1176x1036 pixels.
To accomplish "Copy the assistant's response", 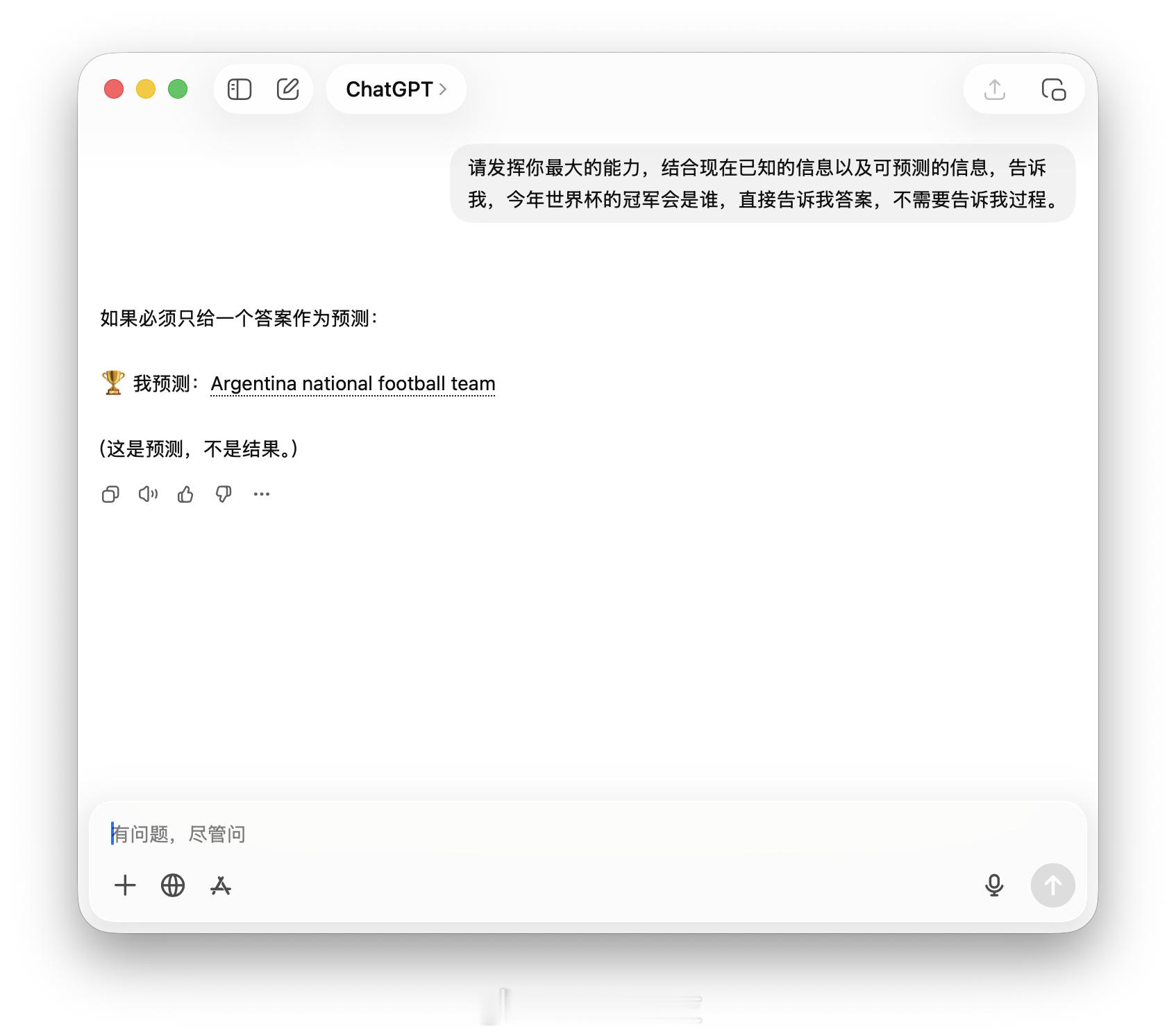I will (110, 494).
